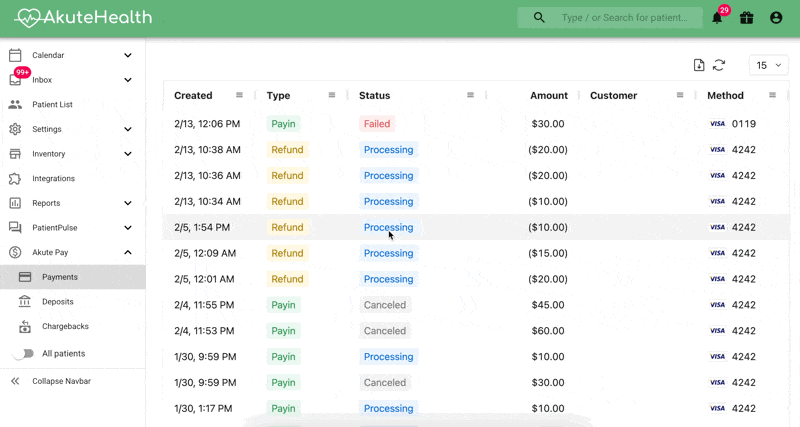Go to the Deposits page
This screenshot has width=800, height=427.
click(57, 302)
